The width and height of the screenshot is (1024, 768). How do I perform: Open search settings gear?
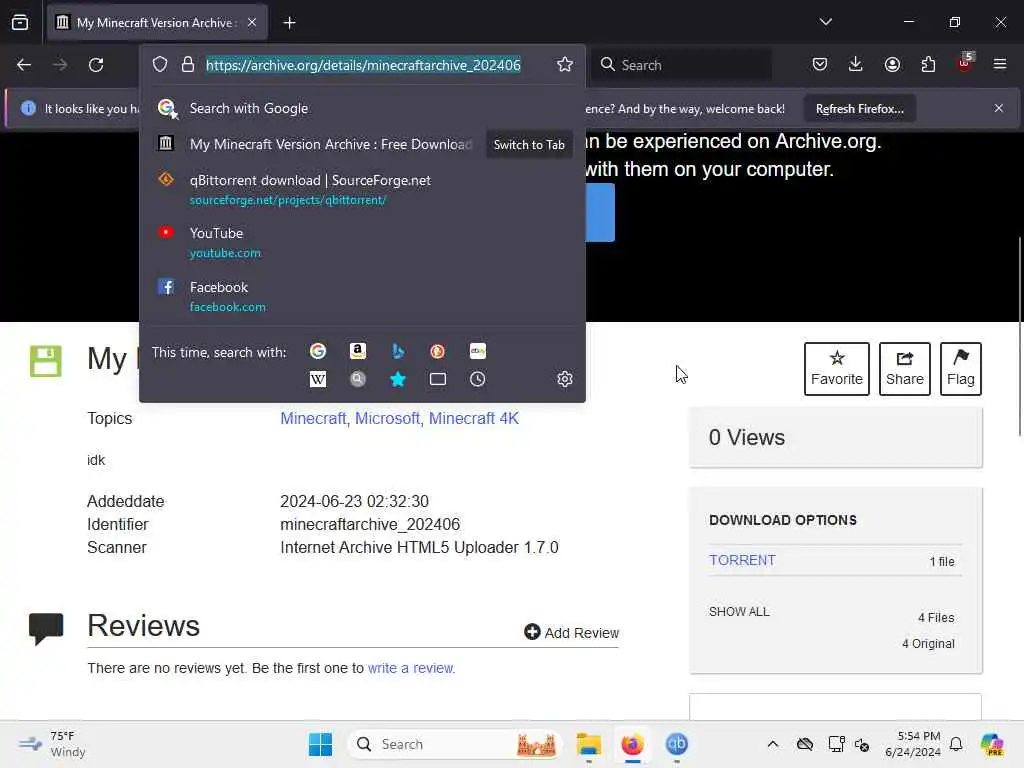point(565,379)
